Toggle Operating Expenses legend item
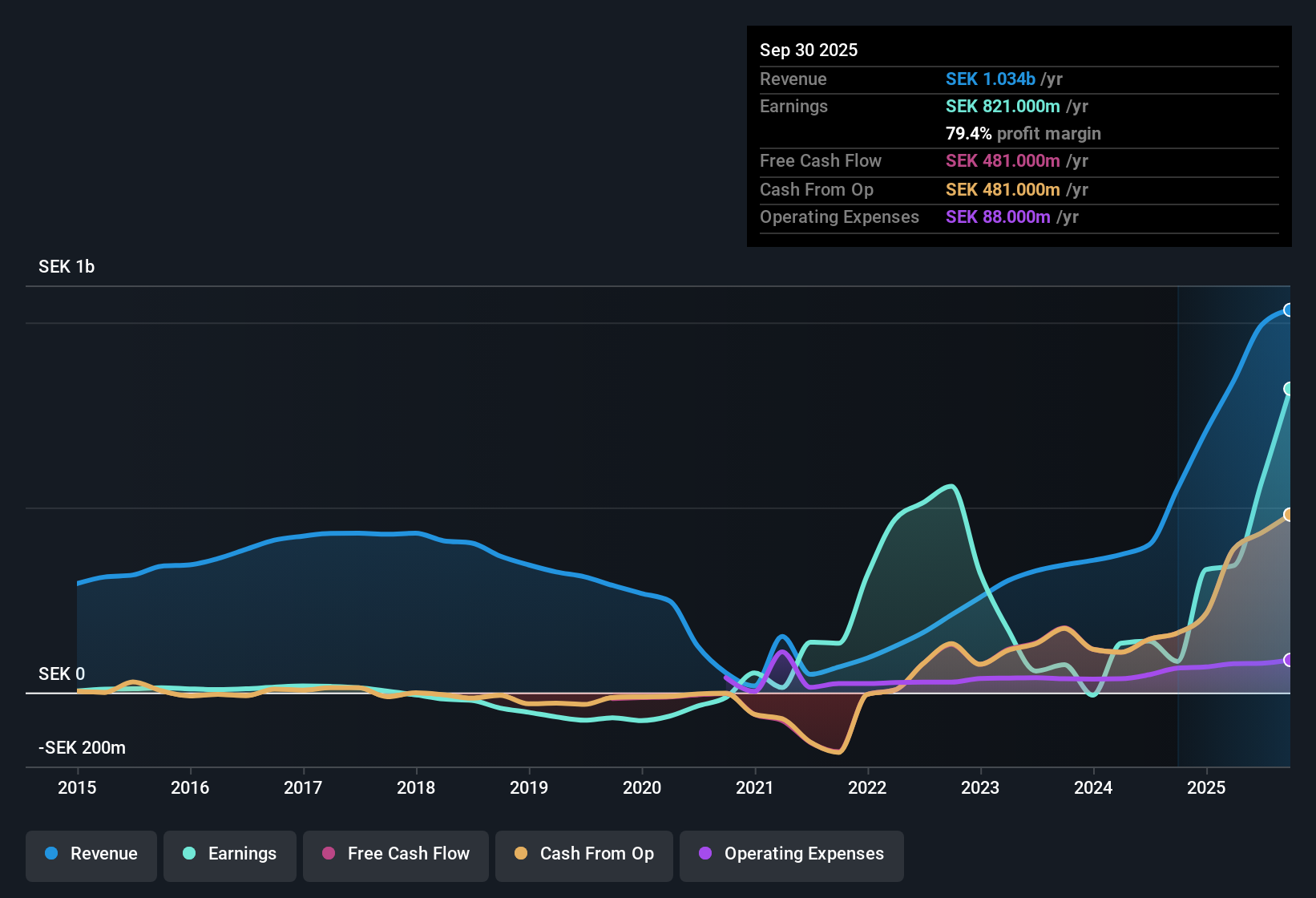This screenshot has width=1316, height=898. click(792, 855)
